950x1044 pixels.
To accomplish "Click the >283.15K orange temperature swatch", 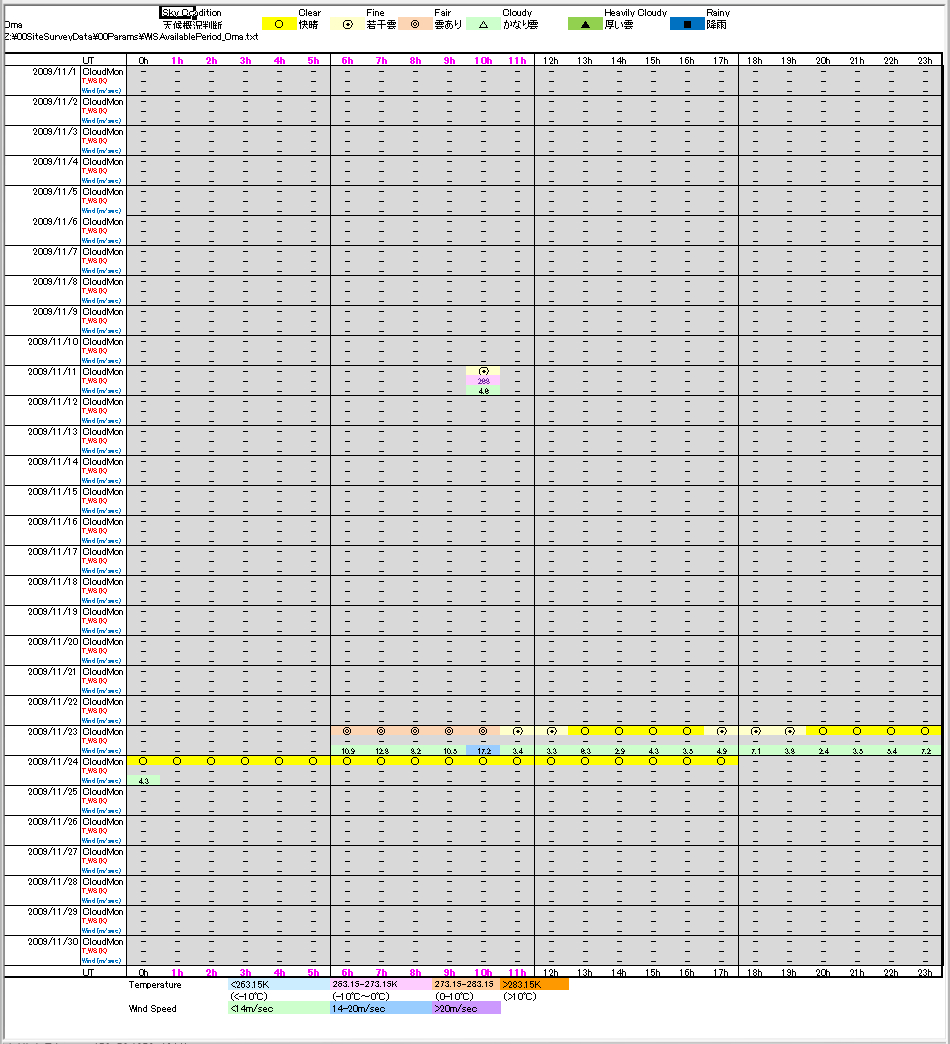I will click(534, 984).
